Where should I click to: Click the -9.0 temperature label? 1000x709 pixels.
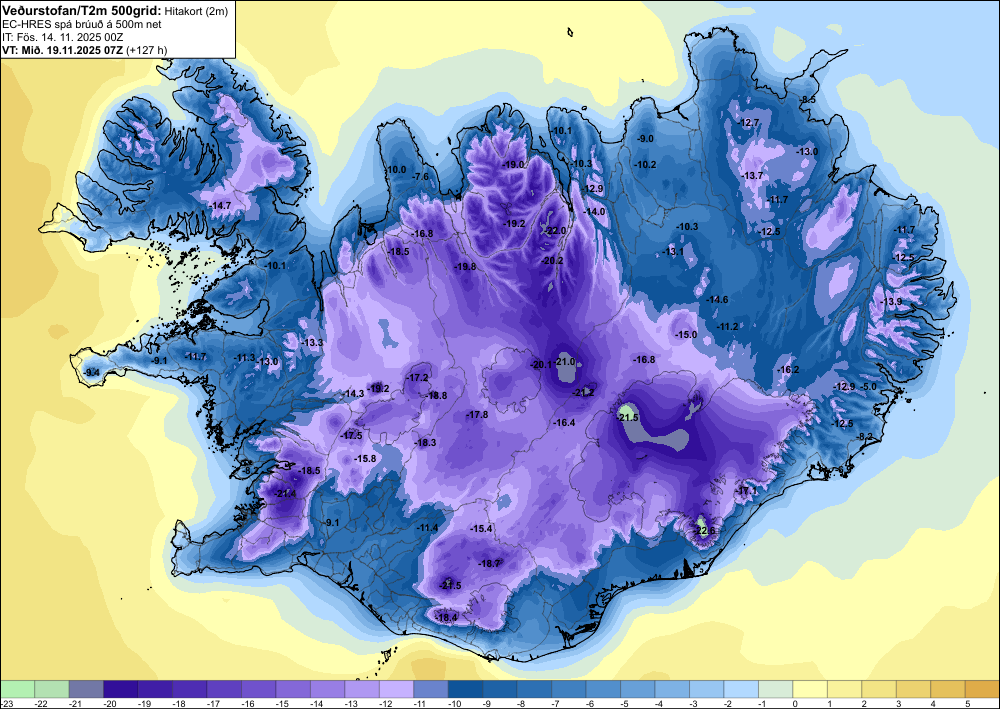coord(646,139)
